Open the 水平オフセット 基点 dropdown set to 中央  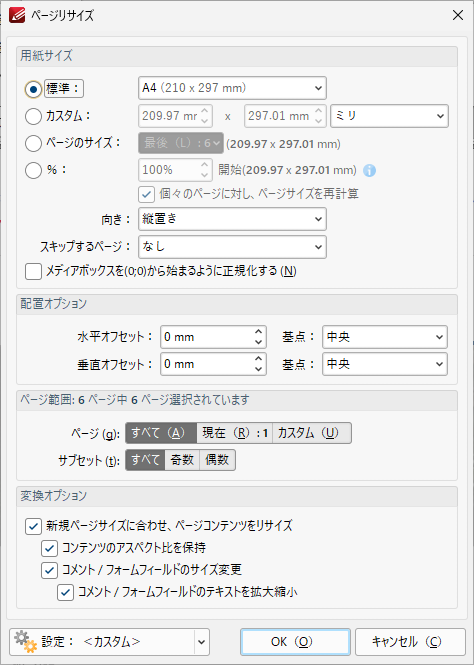coord(385,337)
